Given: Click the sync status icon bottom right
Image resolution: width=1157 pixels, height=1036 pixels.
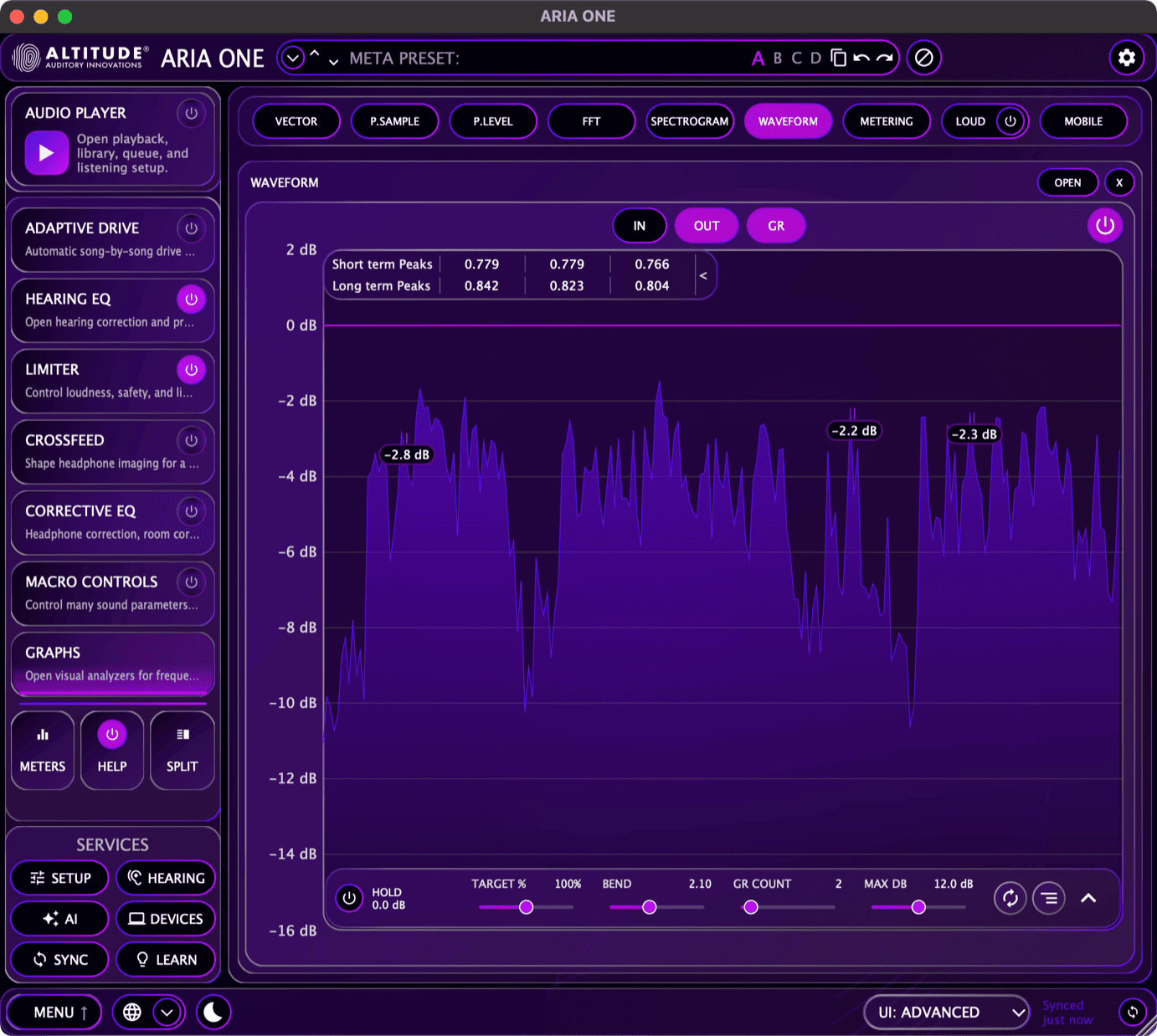Looking at the screenshot, I should (1133, 1013).
